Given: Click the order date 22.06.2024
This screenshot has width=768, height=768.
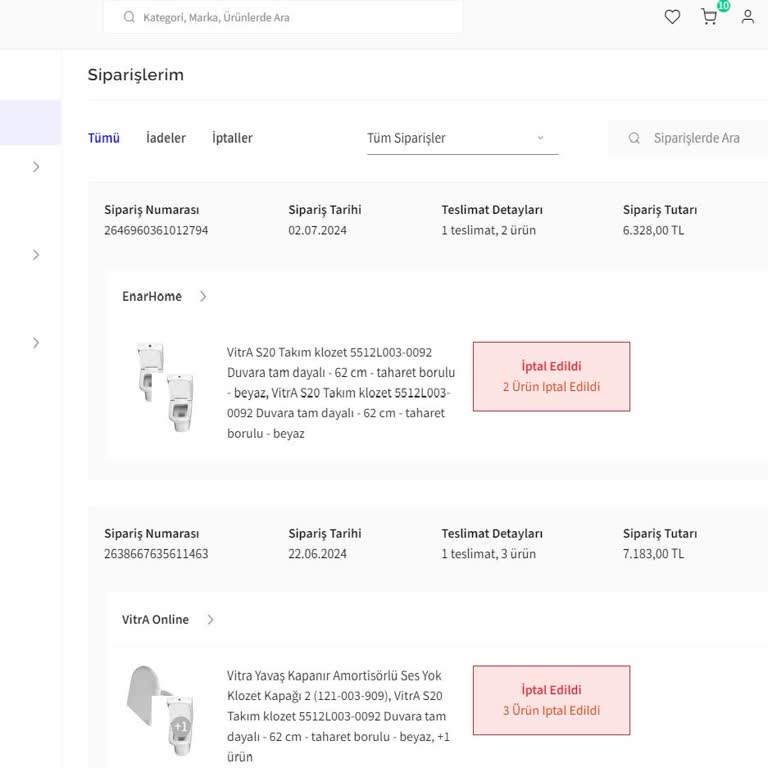Looking at the screenshot, I should pyautogui.click(x=317, y=554).
